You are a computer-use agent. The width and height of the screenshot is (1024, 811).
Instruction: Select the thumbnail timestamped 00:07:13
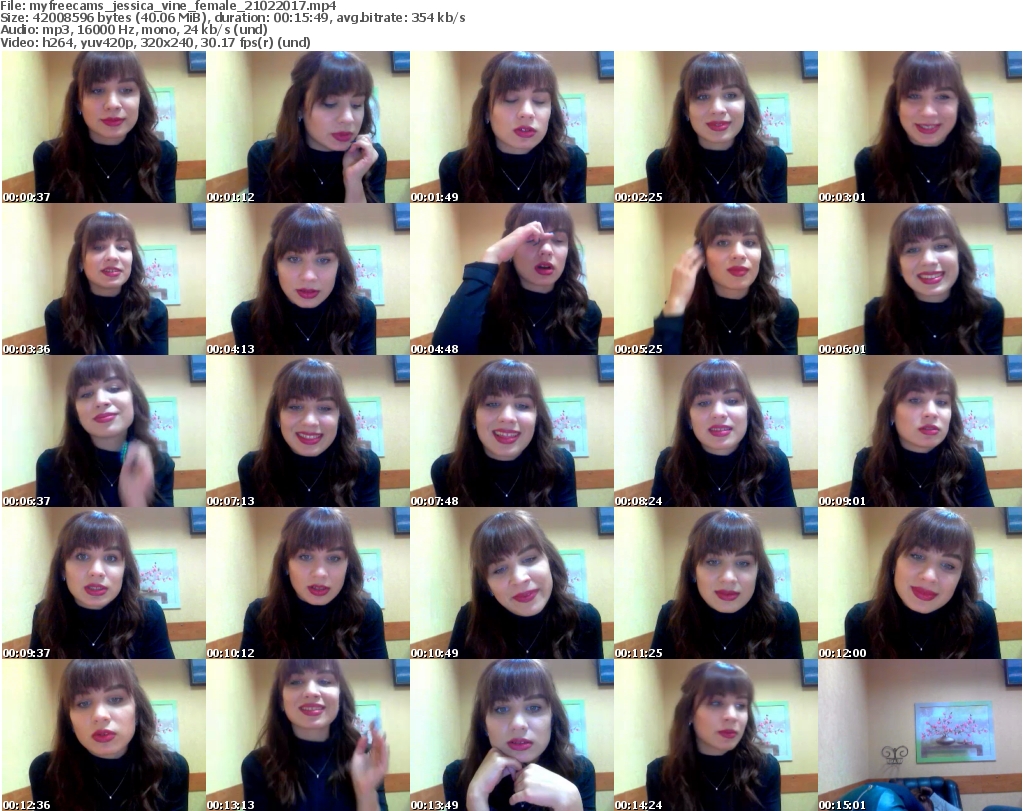308,431
